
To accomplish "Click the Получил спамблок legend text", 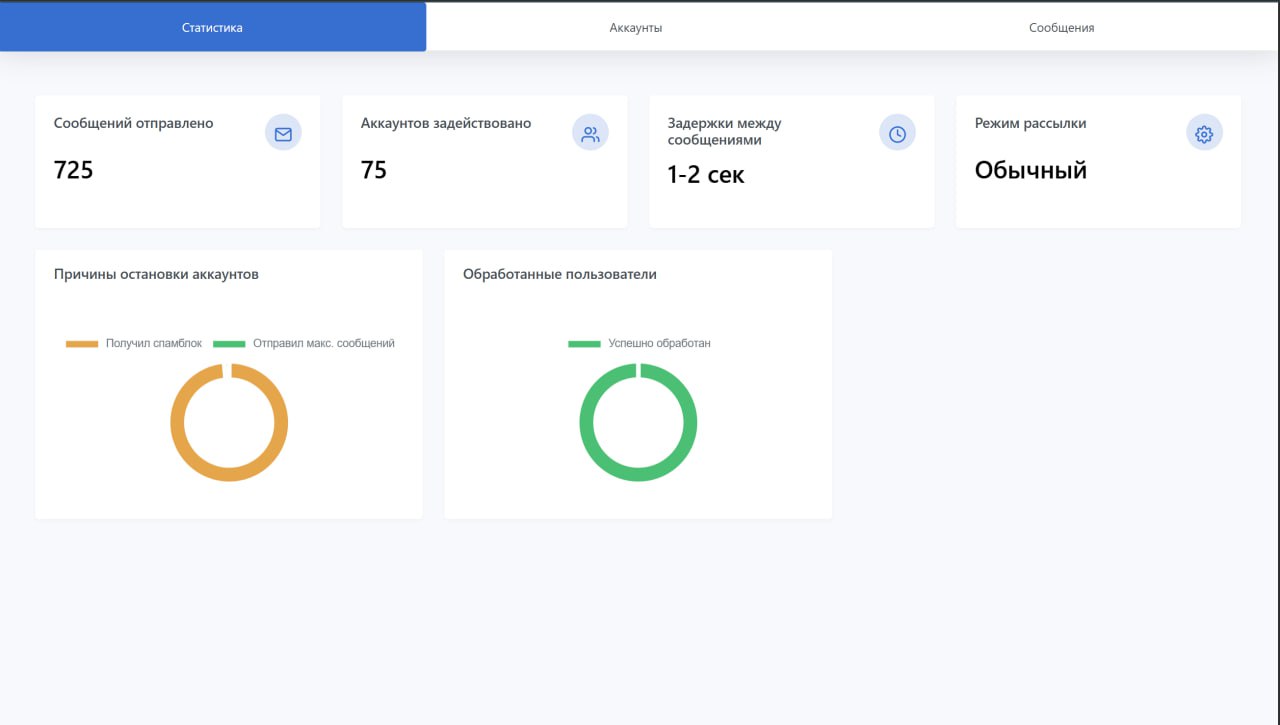I will 154,343.
